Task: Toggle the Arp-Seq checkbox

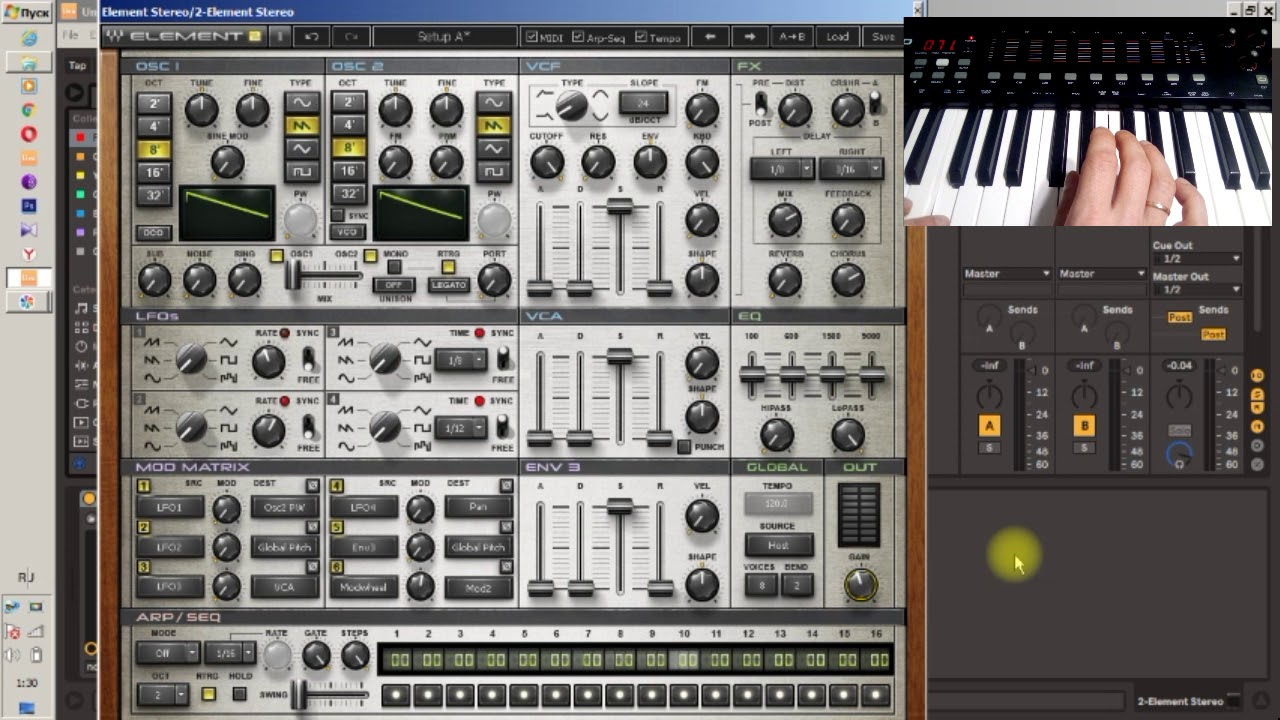Action: (578, 37)
